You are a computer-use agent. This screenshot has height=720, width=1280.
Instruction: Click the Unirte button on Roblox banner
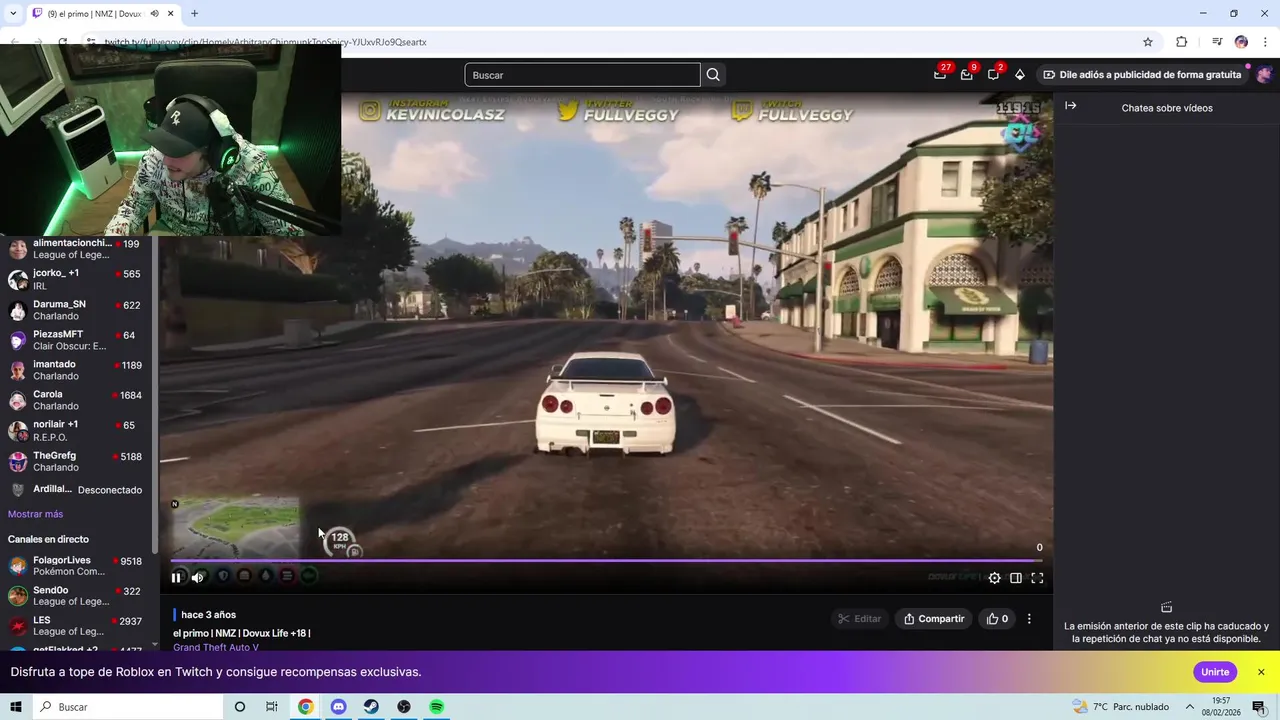coord(1215,672)
